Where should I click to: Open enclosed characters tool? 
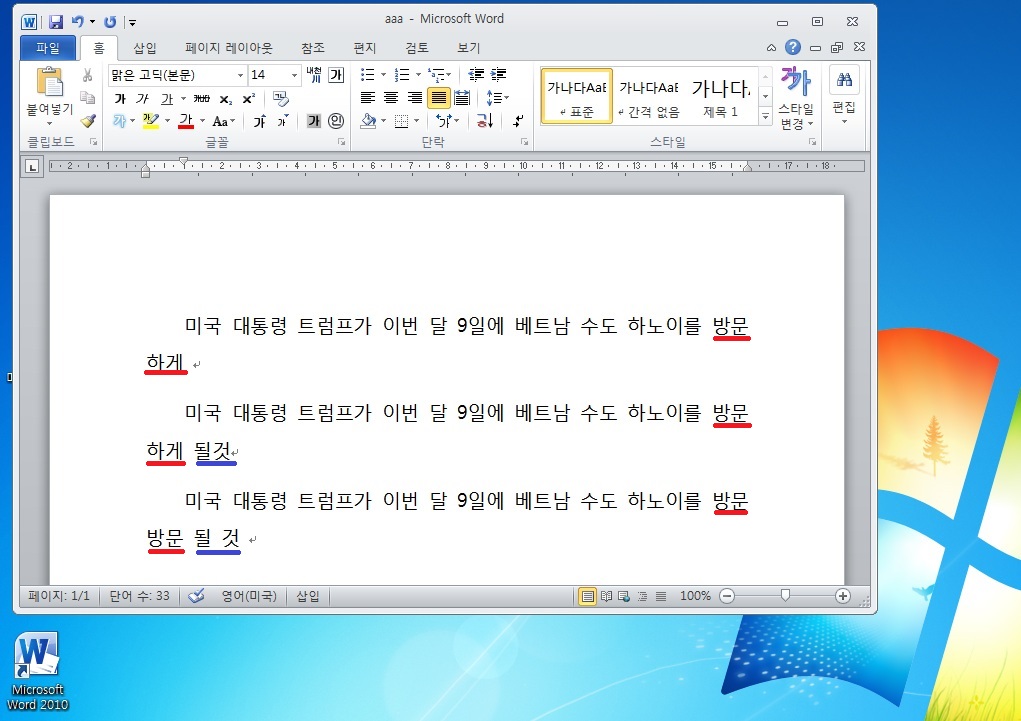(336, 121)
